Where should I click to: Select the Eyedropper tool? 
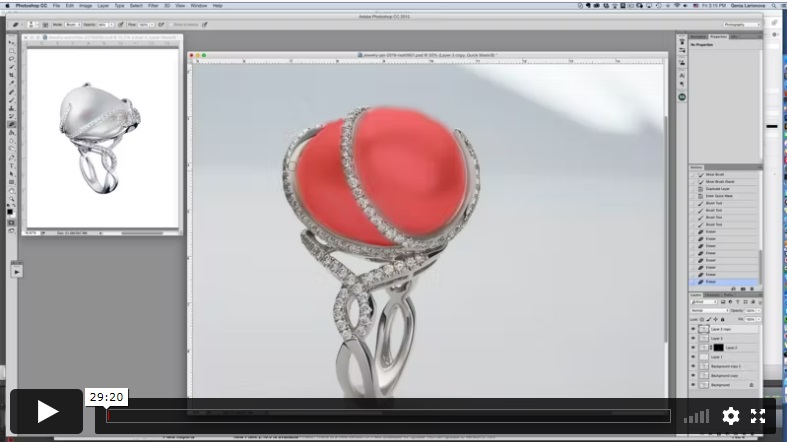coord(12,83)
